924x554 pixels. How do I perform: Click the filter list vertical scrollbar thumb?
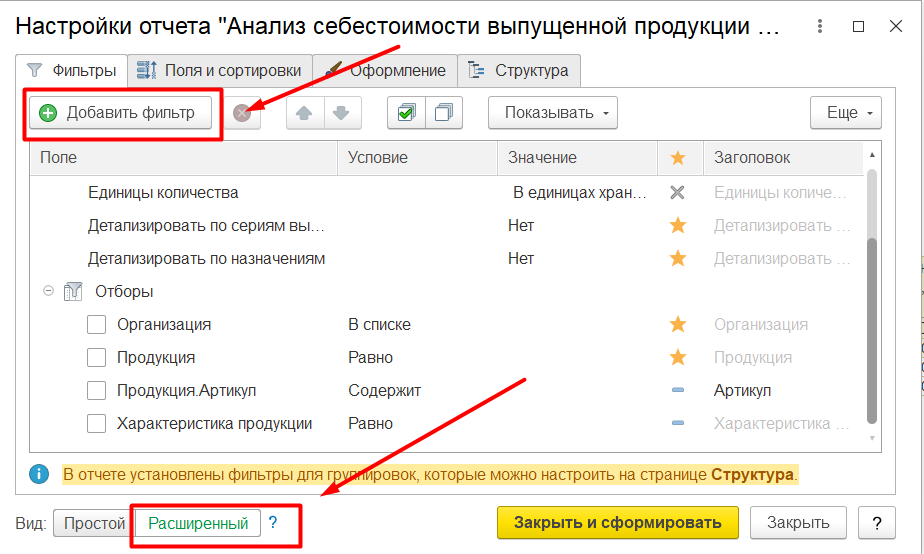coord(872,330)
